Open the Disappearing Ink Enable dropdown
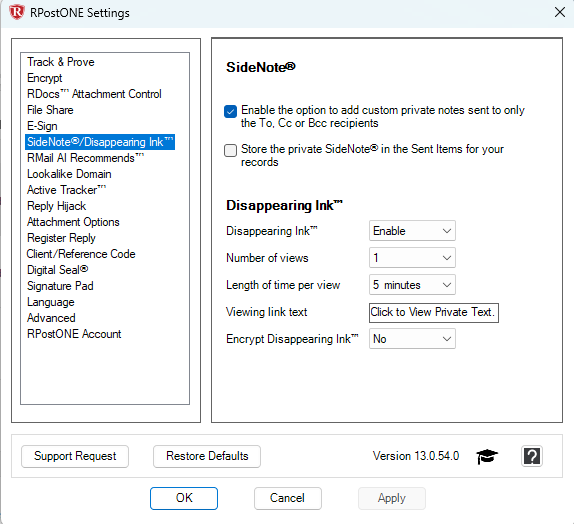 (x=412, y=231)
